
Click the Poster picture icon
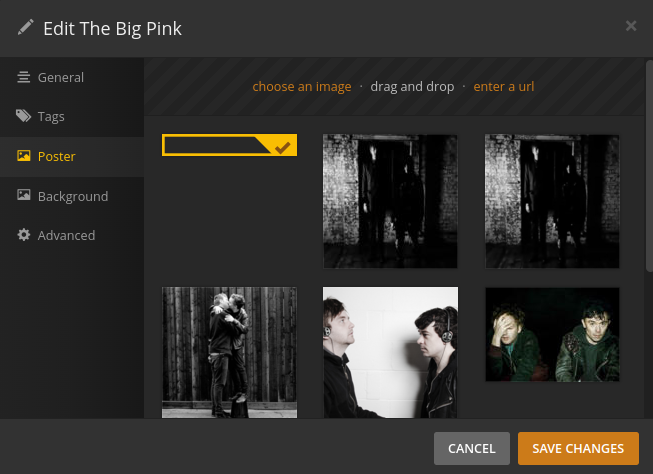tap(24, 156)
